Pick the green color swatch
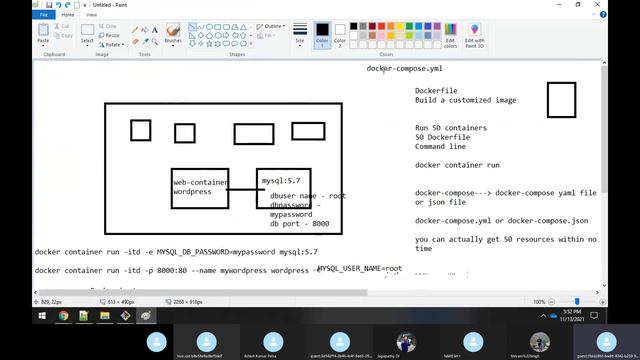 coord(409,26)
